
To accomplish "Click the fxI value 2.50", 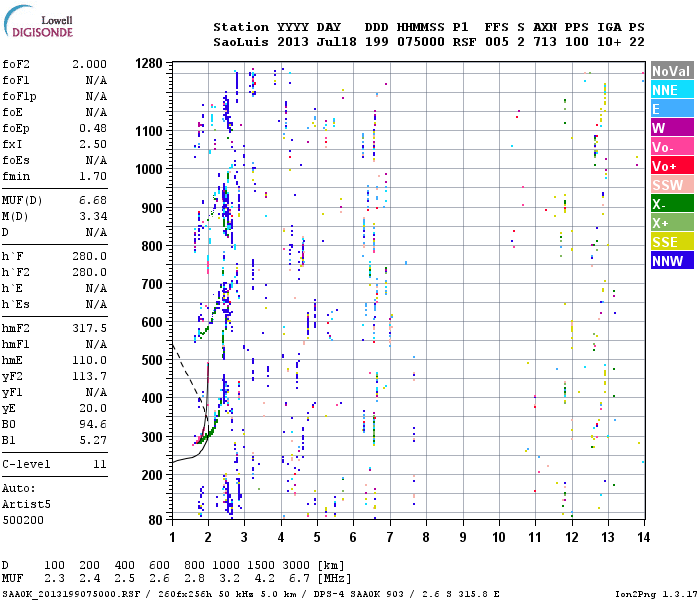I will [x=93, y=144].
